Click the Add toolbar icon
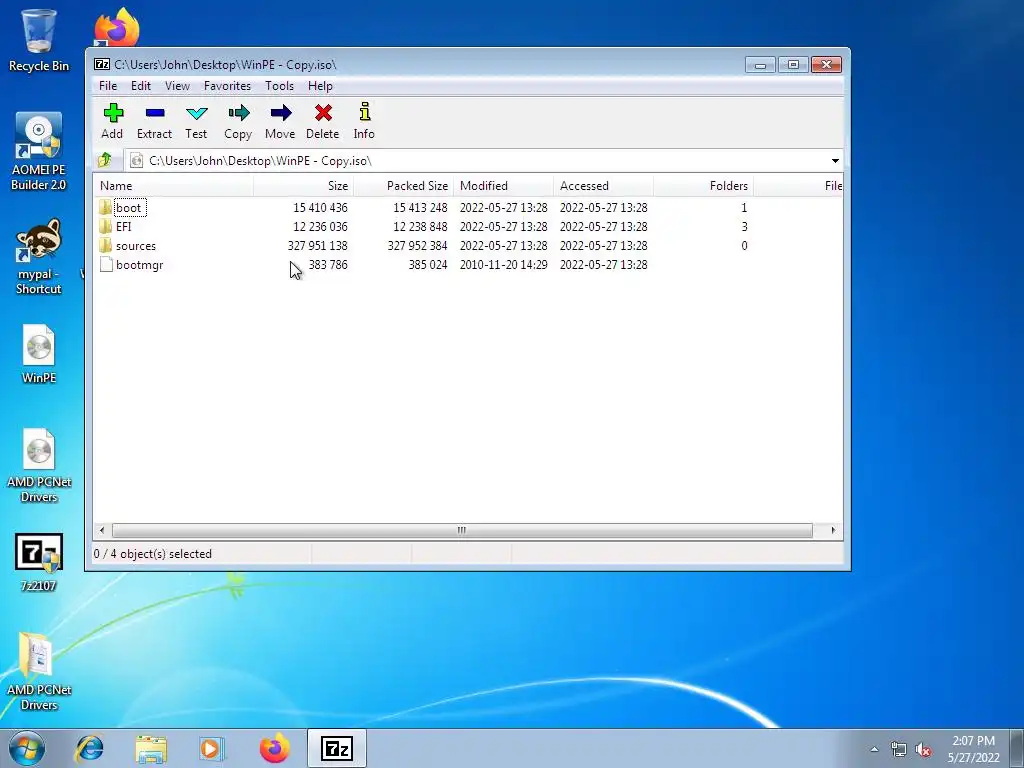Image resolution: width=1024 pixels, height=768 pixels. (x=112, y=113)
